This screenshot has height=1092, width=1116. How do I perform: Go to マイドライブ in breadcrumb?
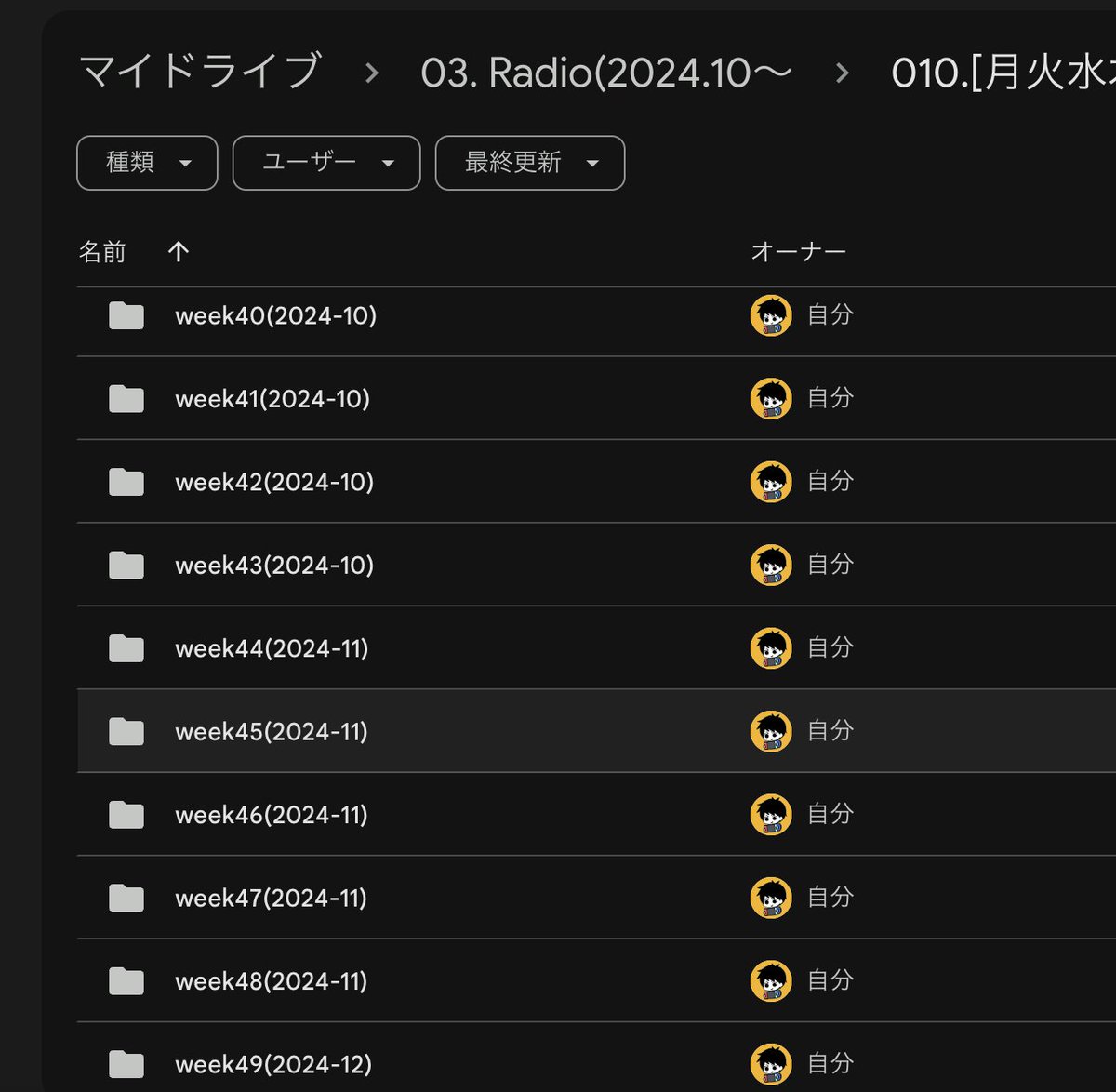[201, 72]
